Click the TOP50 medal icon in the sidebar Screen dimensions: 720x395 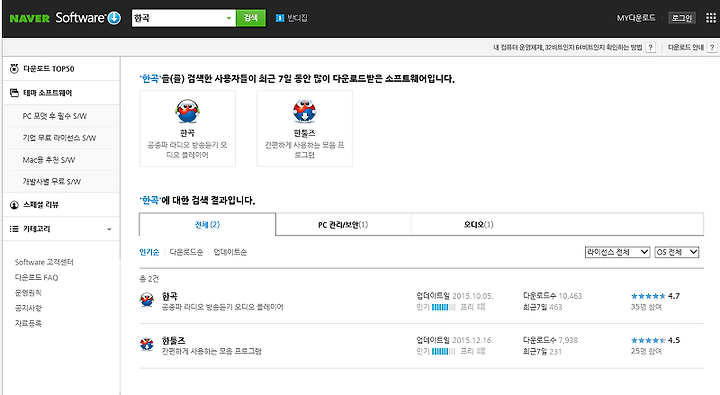(14, 69)
